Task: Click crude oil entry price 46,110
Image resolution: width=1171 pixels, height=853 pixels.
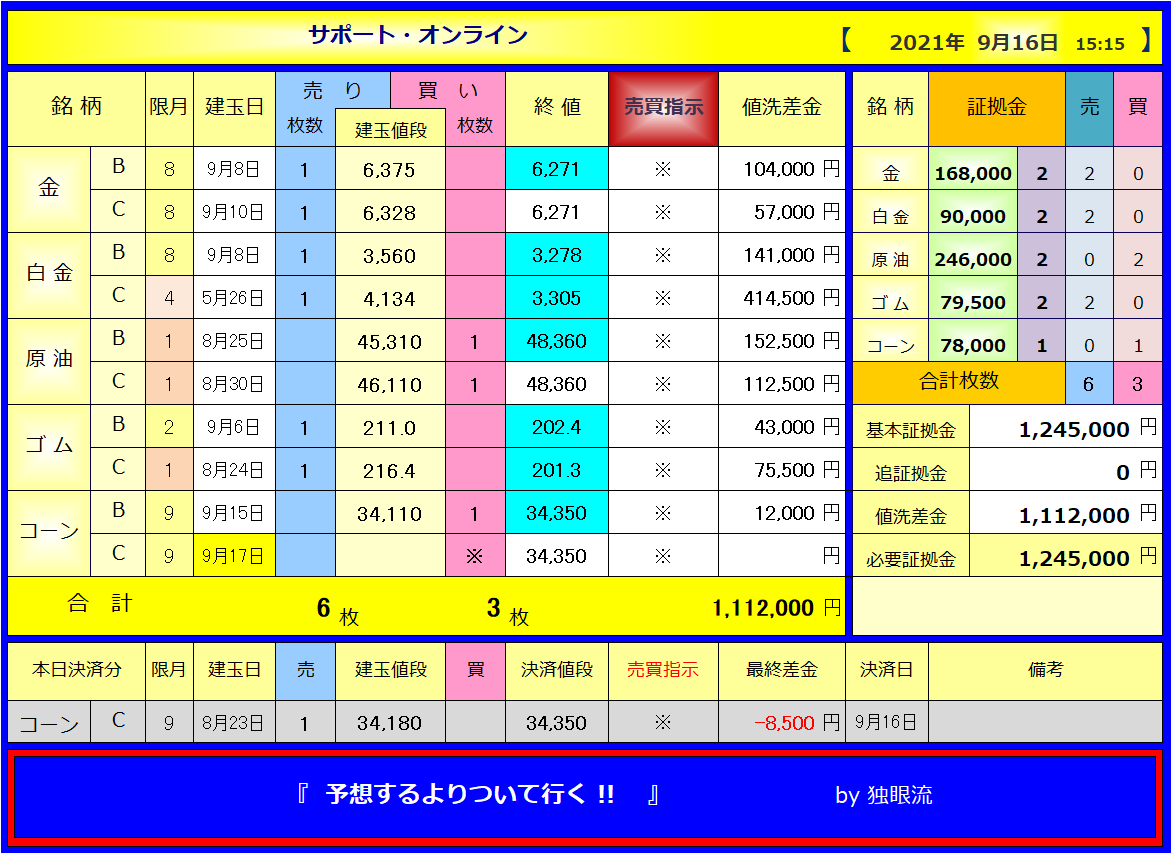Action: [x=391, y=384]
